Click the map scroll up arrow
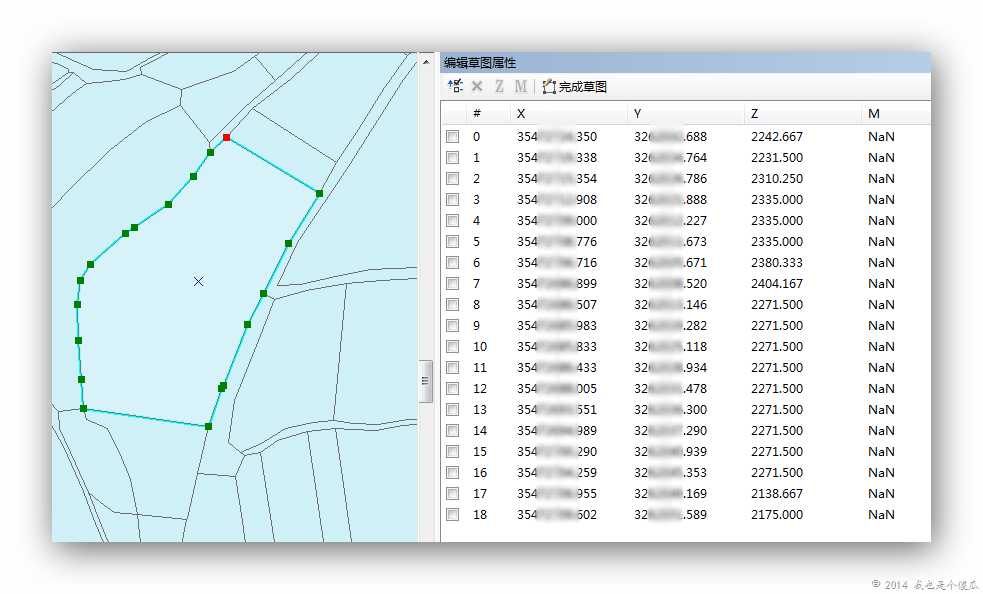 coord(426,62)
